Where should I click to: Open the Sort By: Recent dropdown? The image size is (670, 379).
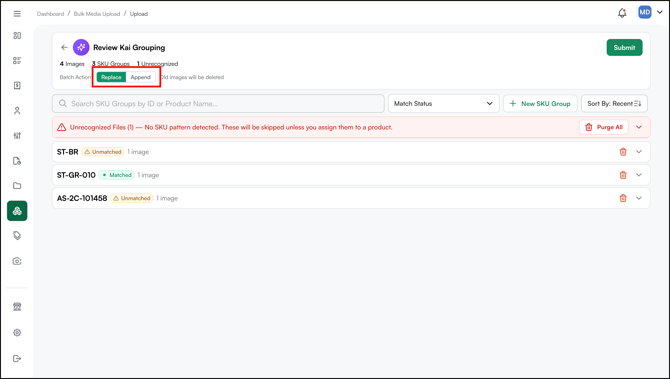(x=614, y=103)
